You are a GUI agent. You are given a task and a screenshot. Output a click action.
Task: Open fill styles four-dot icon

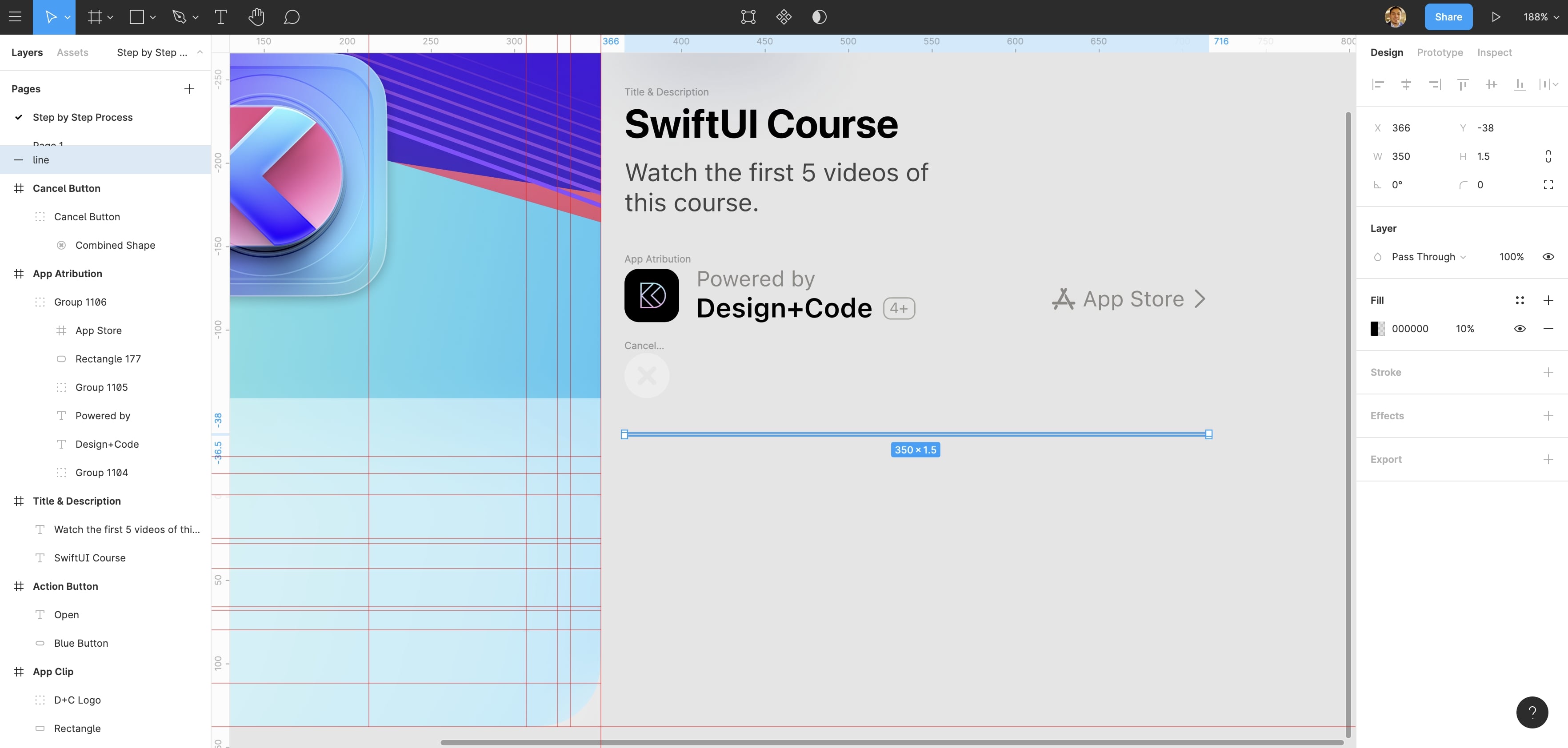[1519, 300]
